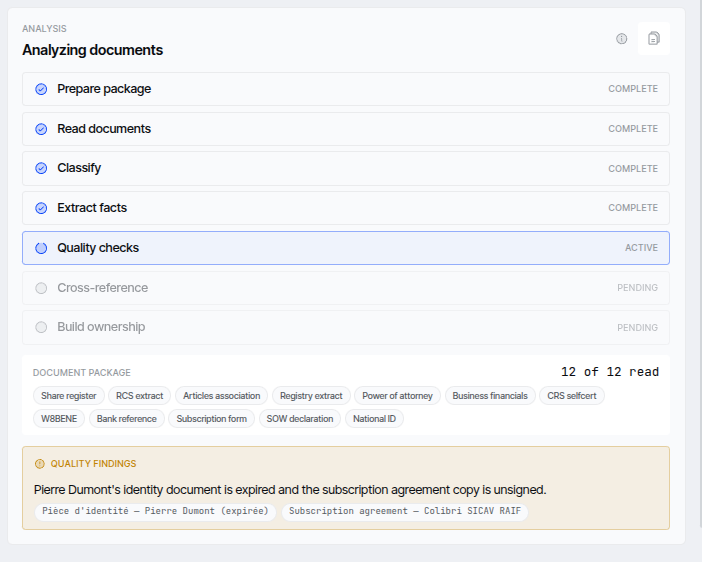The image size is (702, 562).
Task: Click COMPLETE status on Classify row
Action: (x=633, y=169)
